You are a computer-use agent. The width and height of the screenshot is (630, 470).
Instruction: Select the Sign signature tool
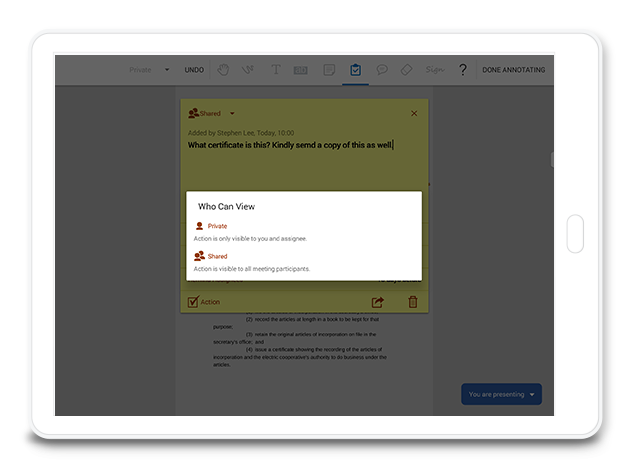435,70
